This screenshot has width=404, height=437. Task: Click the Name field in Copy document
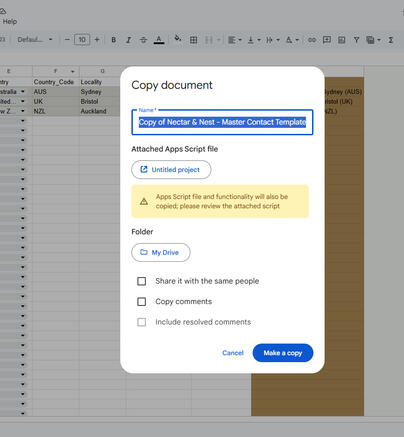(222, 122)
